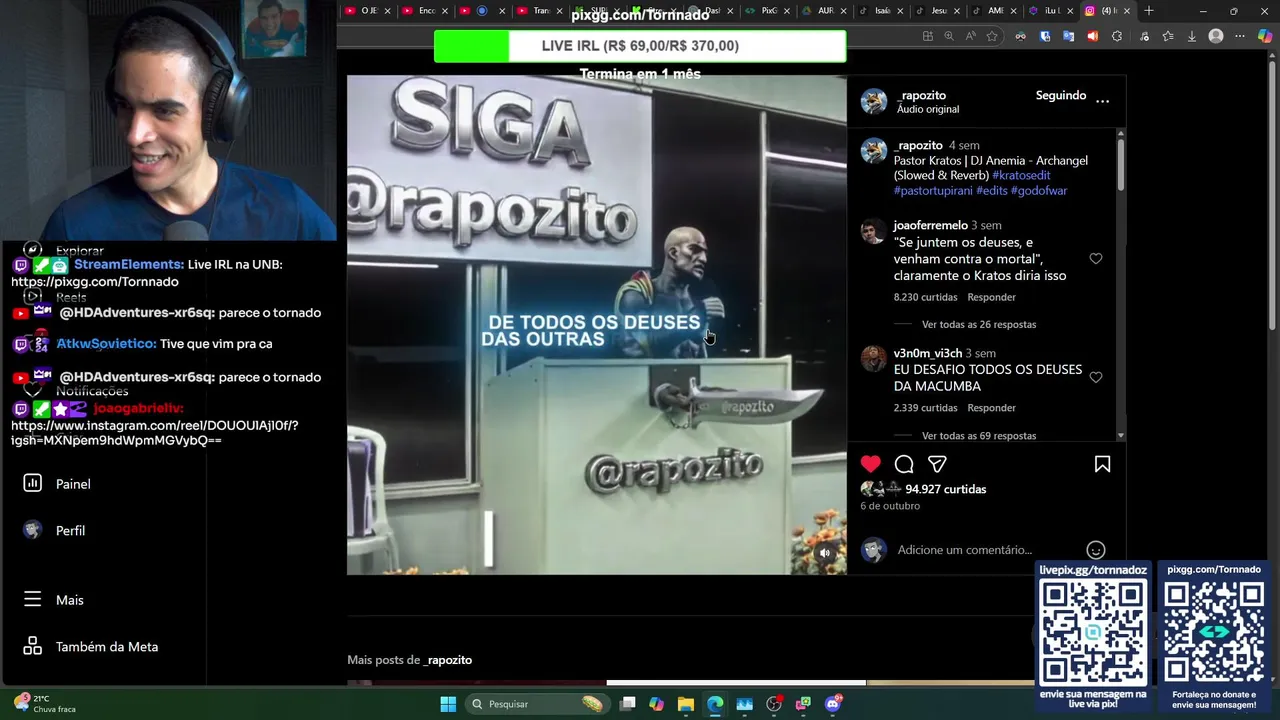Open the Perfil avatar in the sidebar

[x=32, y=530]
